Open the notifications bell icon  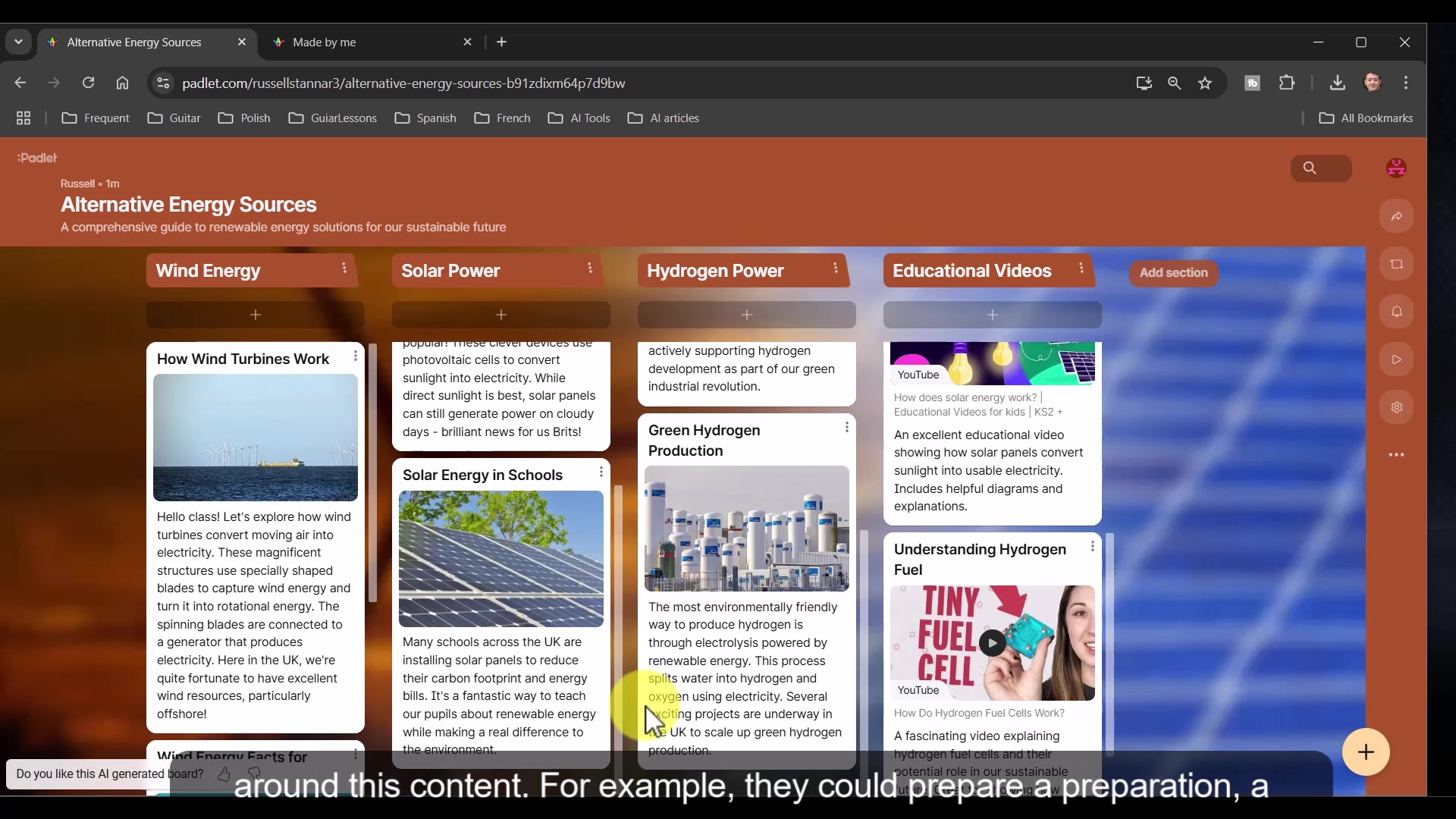point(1396,312)
